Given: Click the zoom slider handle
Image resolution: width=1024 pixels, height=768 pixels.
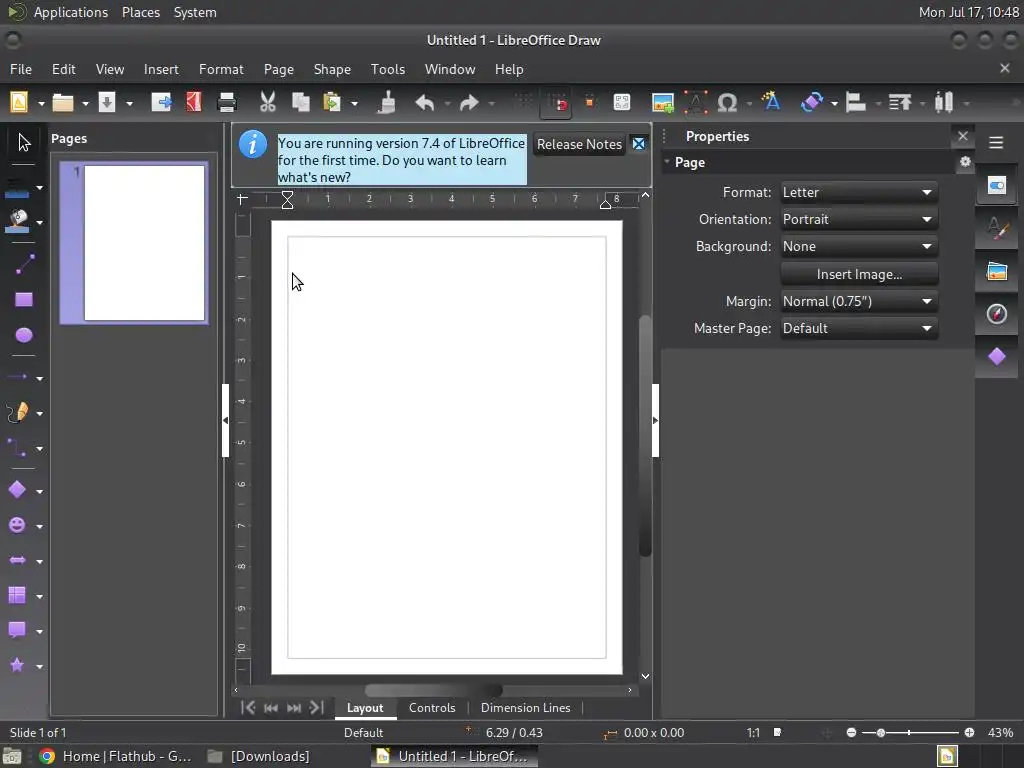Looking at the screenshot, I should [x=880, y=733].
